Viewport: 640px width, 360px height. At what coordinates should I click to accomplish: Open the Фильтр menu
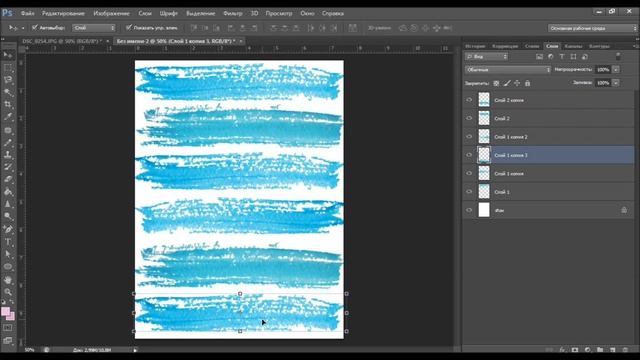233,13
